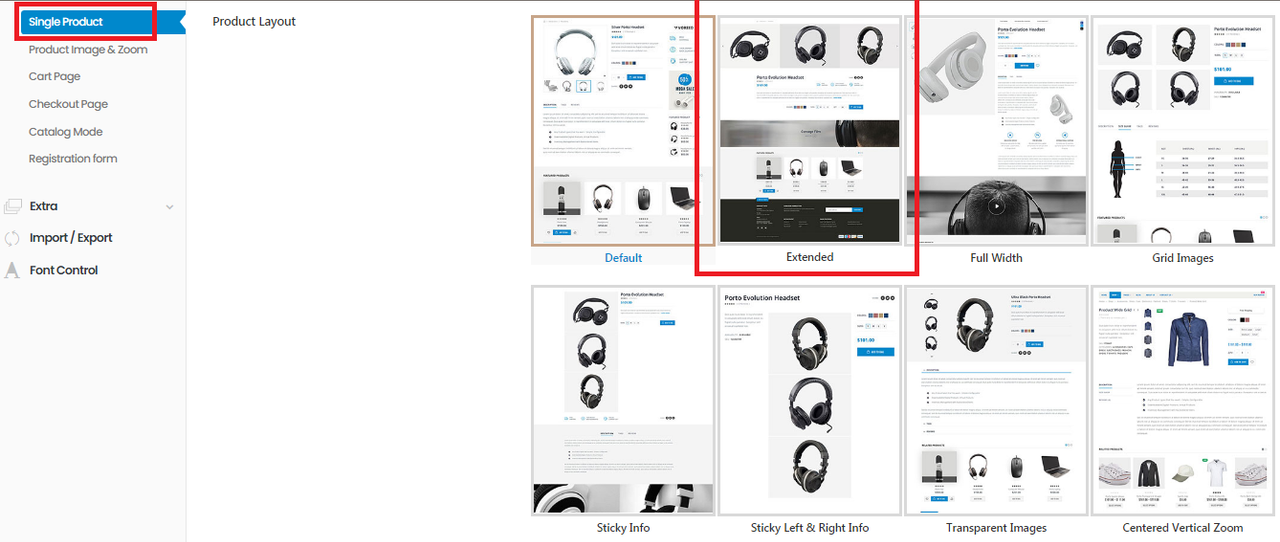
Task: Choose the Default product layout thumbnail
Action: (x=623, y=131)
